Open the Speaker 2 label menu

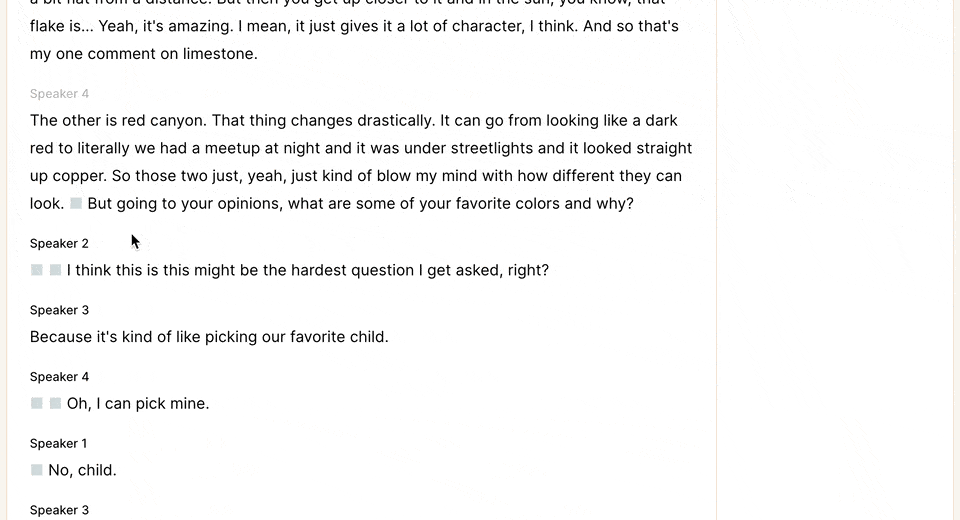tap(59, 244)
